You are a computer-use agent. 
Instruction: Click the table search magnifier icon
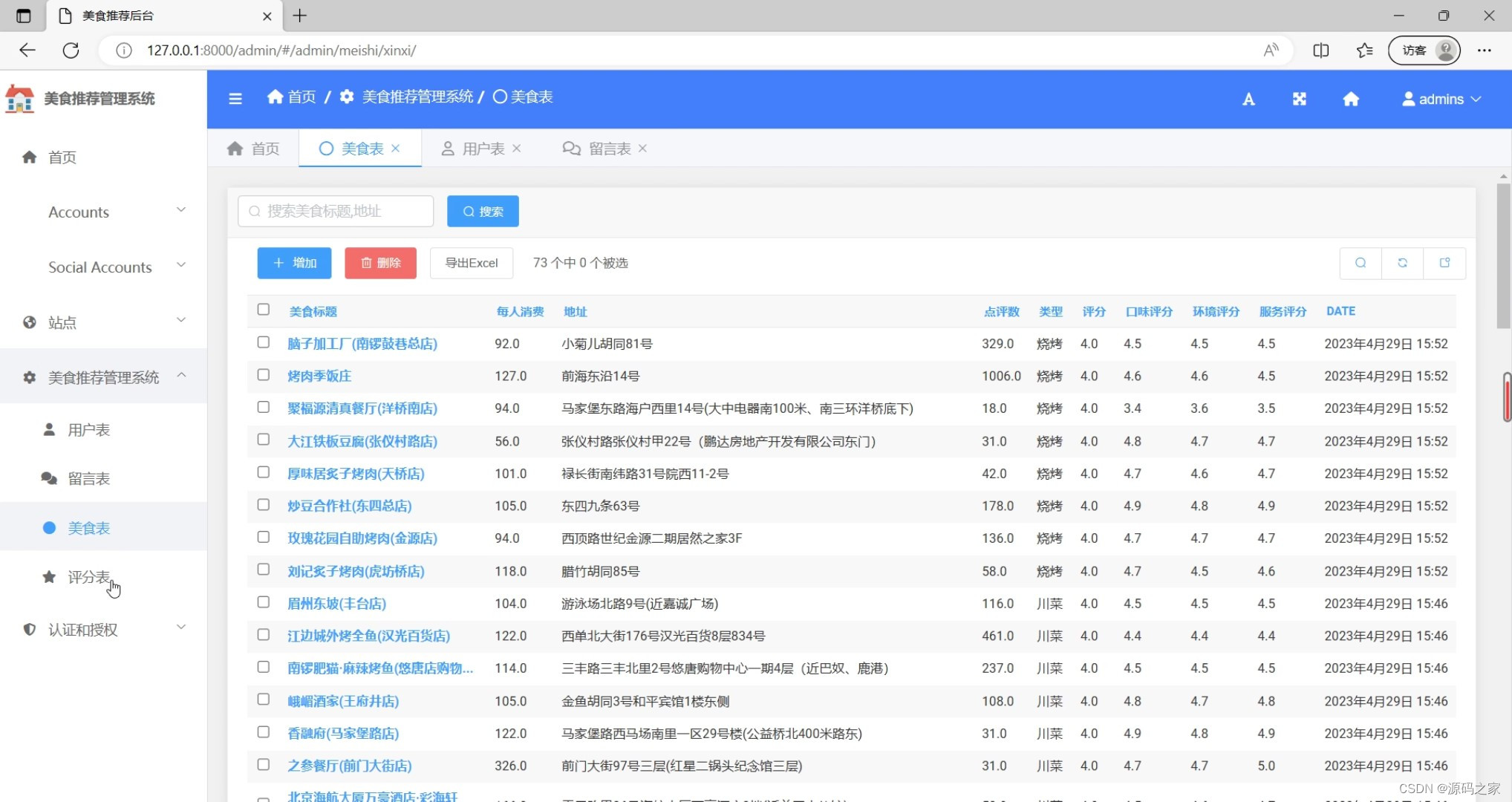tap(1361, 263)
